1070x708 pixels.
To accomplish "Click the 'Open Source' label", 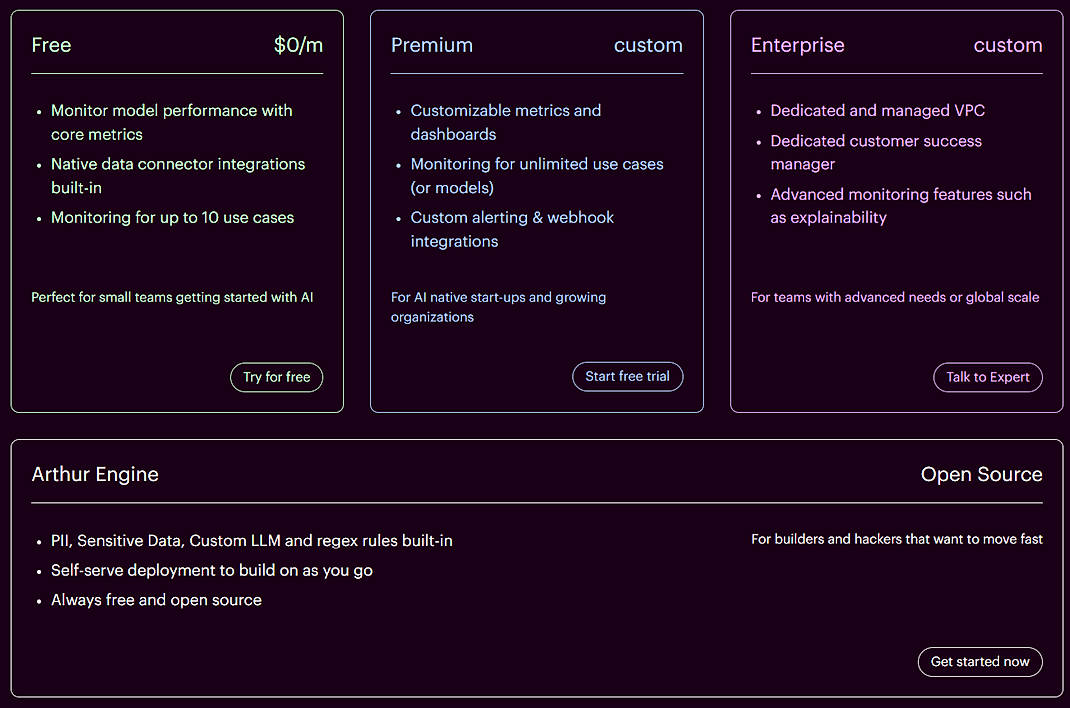I will click(x=981, y=474).
